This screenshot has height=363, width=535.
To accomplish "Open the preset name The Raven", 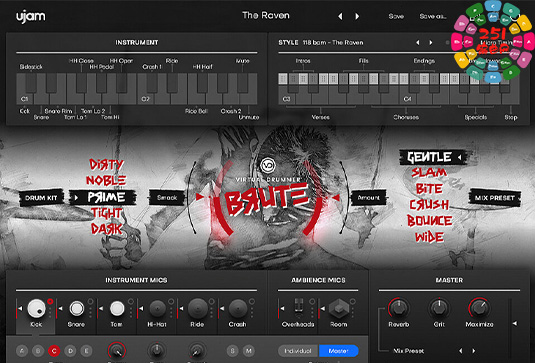I will (266, 15).
